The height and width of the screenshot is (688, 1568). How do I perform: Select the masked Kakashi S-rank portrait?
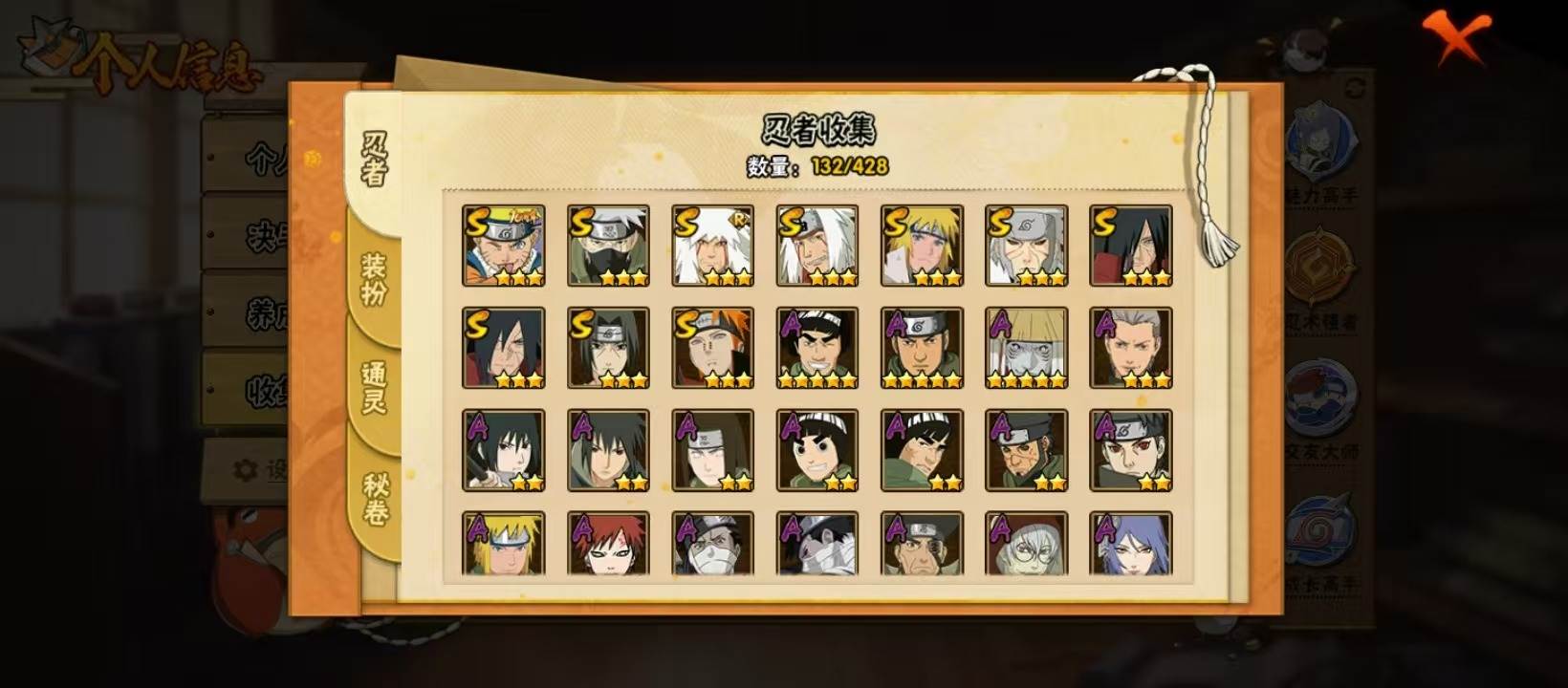(608, 246)
